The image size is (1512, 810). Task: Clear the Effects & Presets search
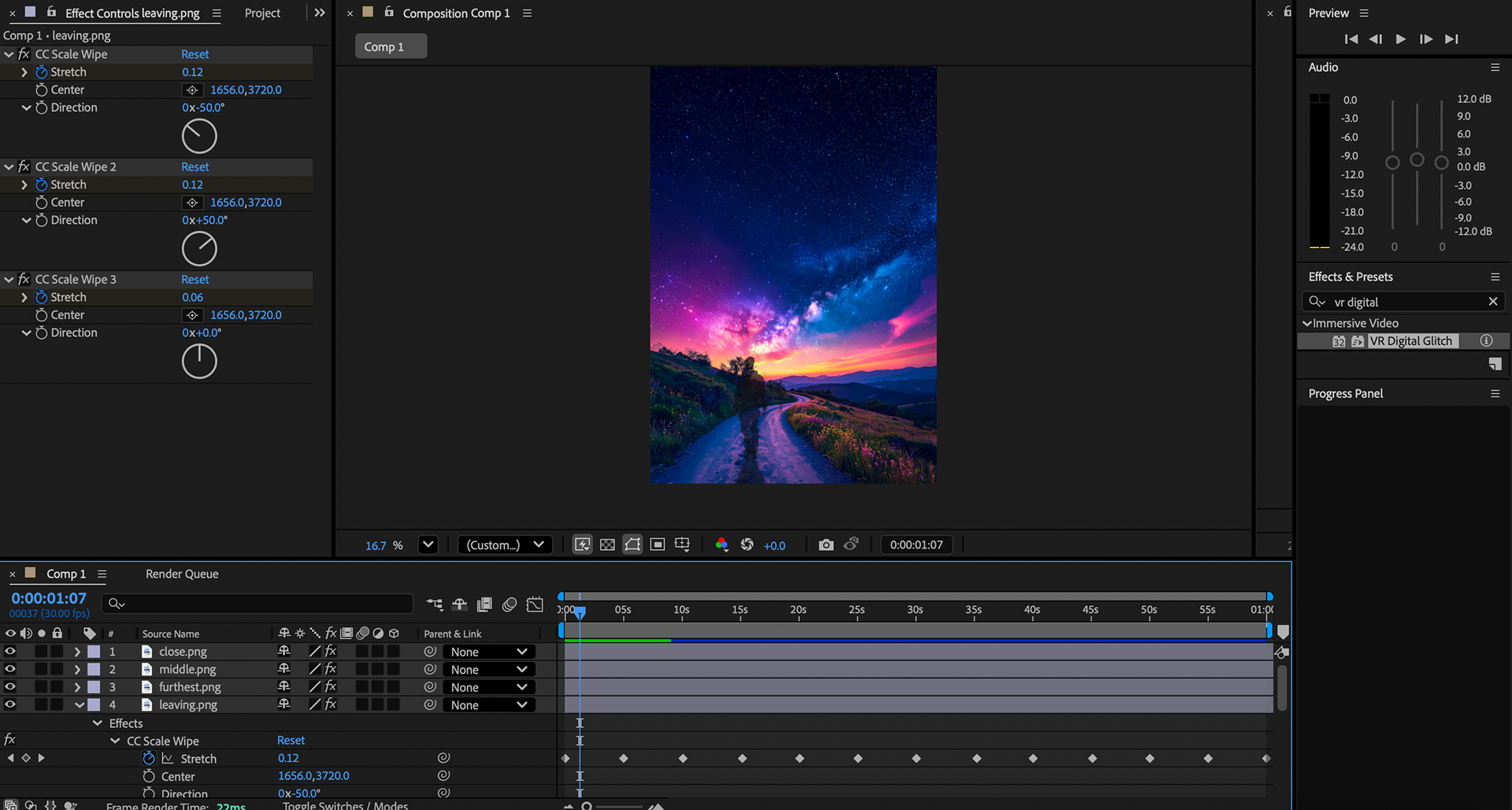tap(1493, 302)
